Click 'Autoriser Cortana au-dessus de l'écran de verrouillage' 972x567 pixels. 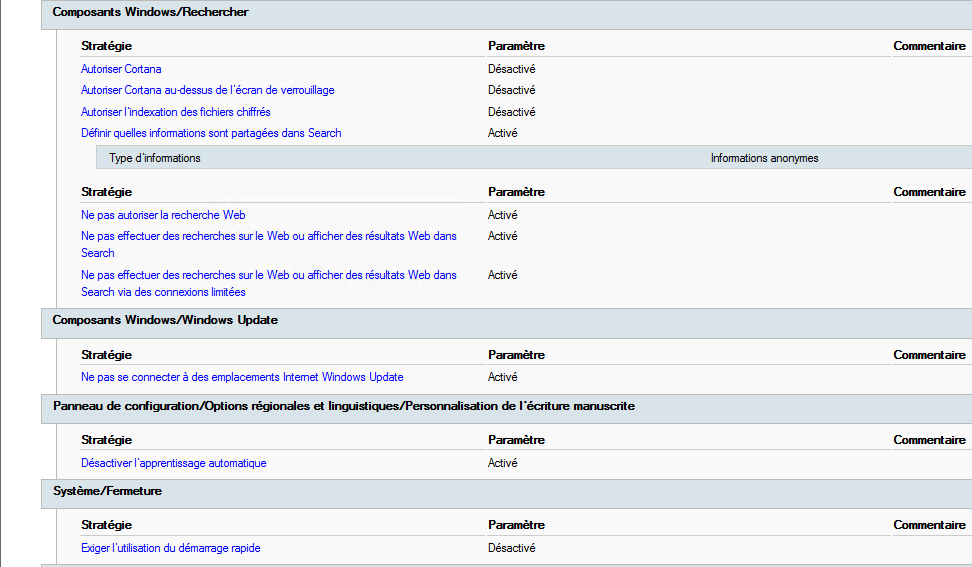(207, 90)
